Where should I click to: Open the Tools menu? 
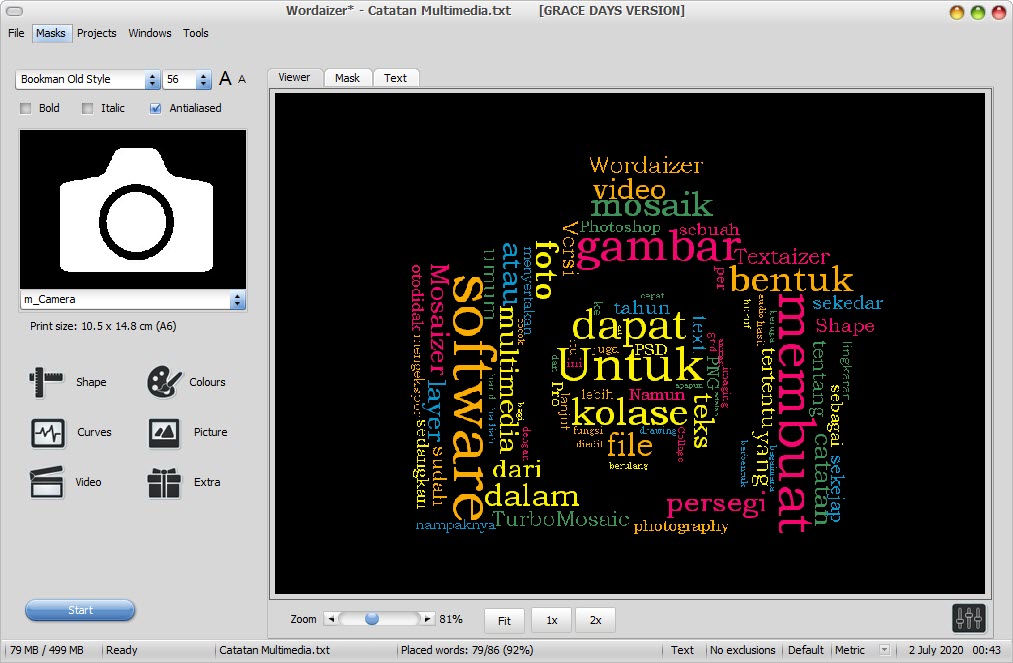[x=195, y=33]
